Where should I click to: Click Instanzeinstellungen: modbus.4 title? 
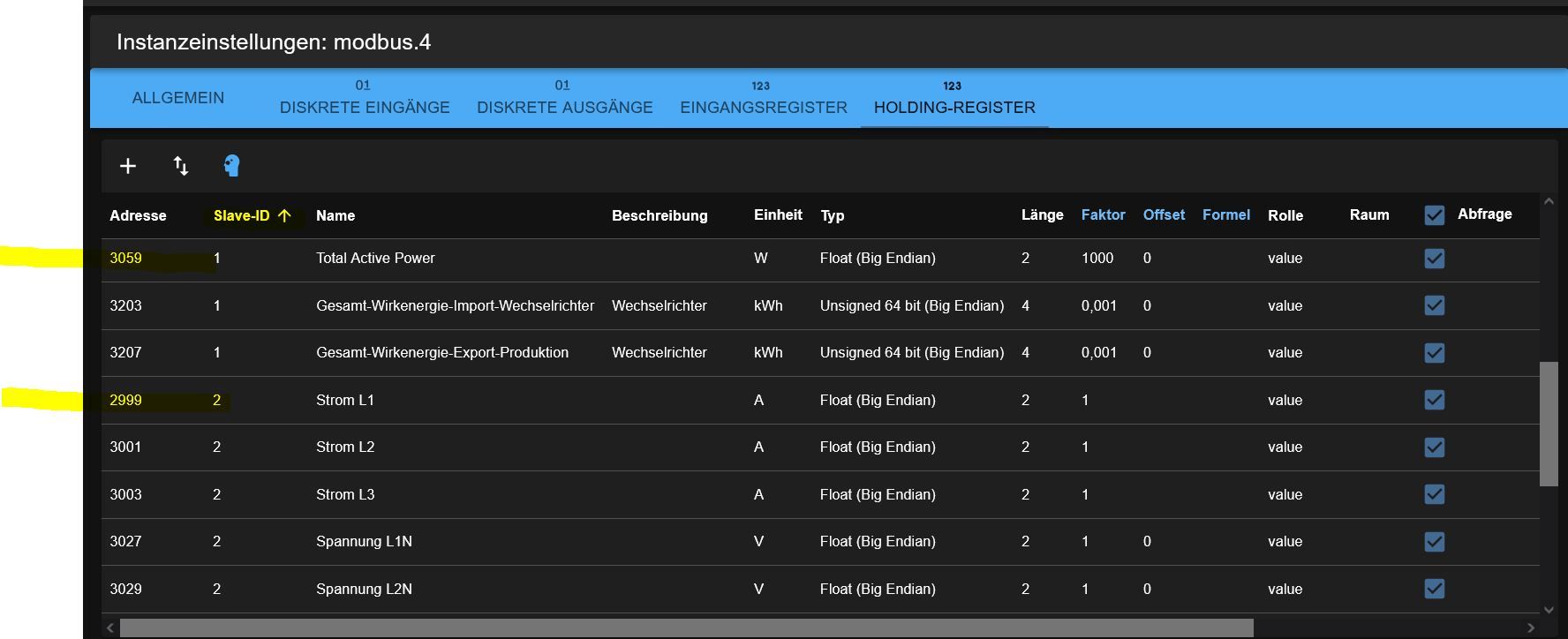point(274,42)
